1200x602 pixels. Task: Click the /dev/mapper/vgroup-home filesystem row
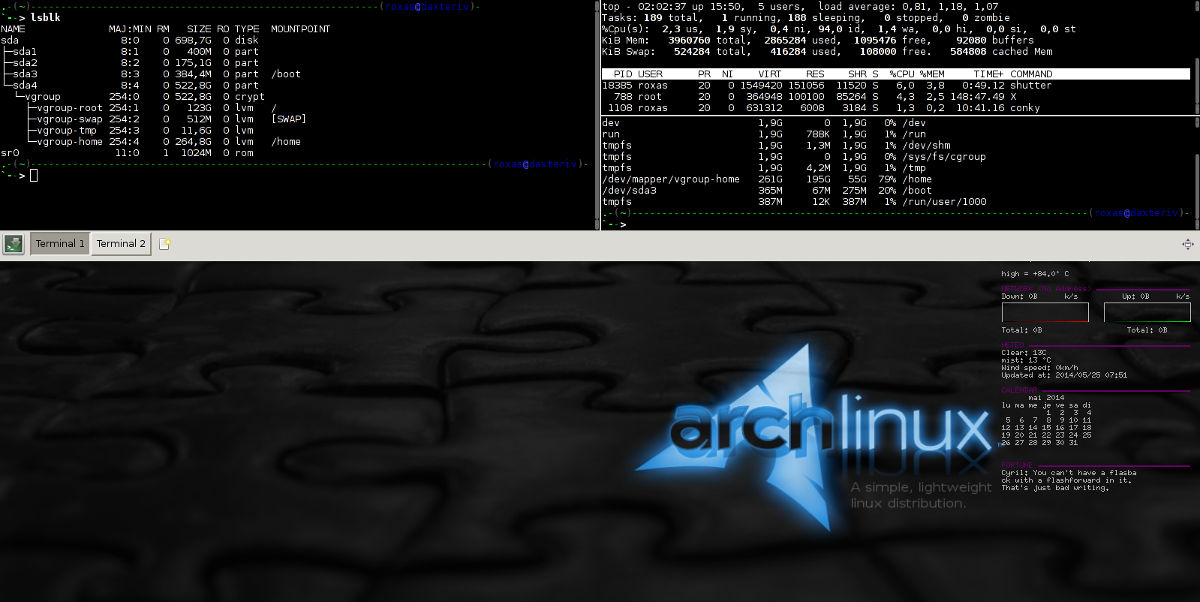768,179
